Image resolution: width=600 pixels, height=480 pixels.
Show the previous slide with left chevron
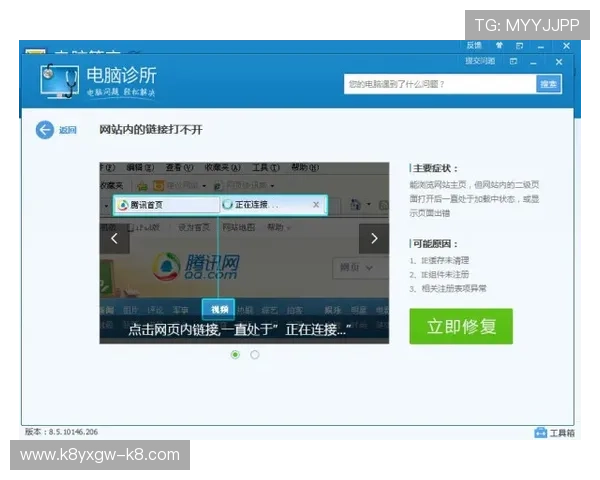point(114,238)
